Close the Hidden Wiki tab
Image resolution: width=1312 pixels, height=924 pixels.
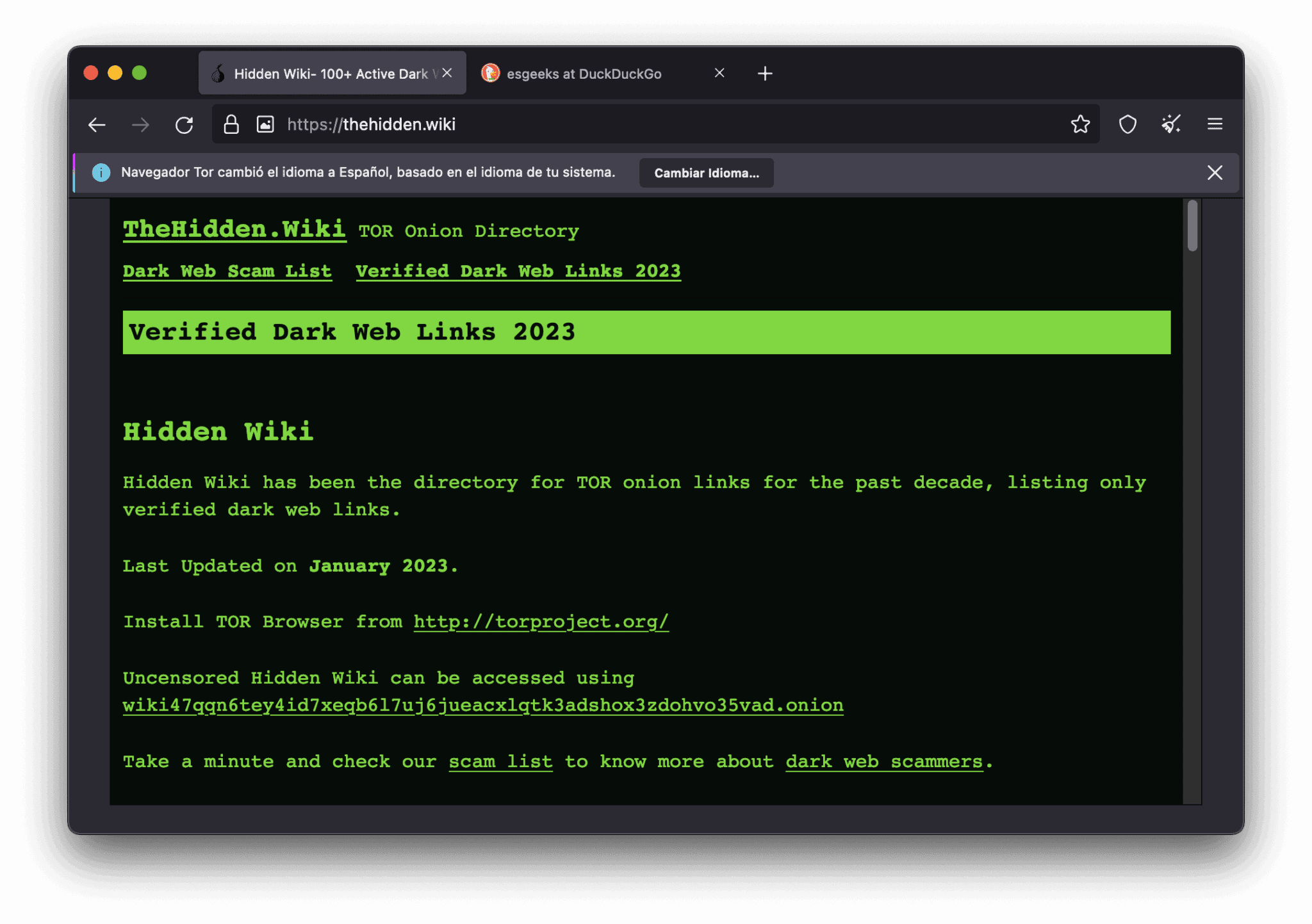pyautogui.click(x=447, y=73)
